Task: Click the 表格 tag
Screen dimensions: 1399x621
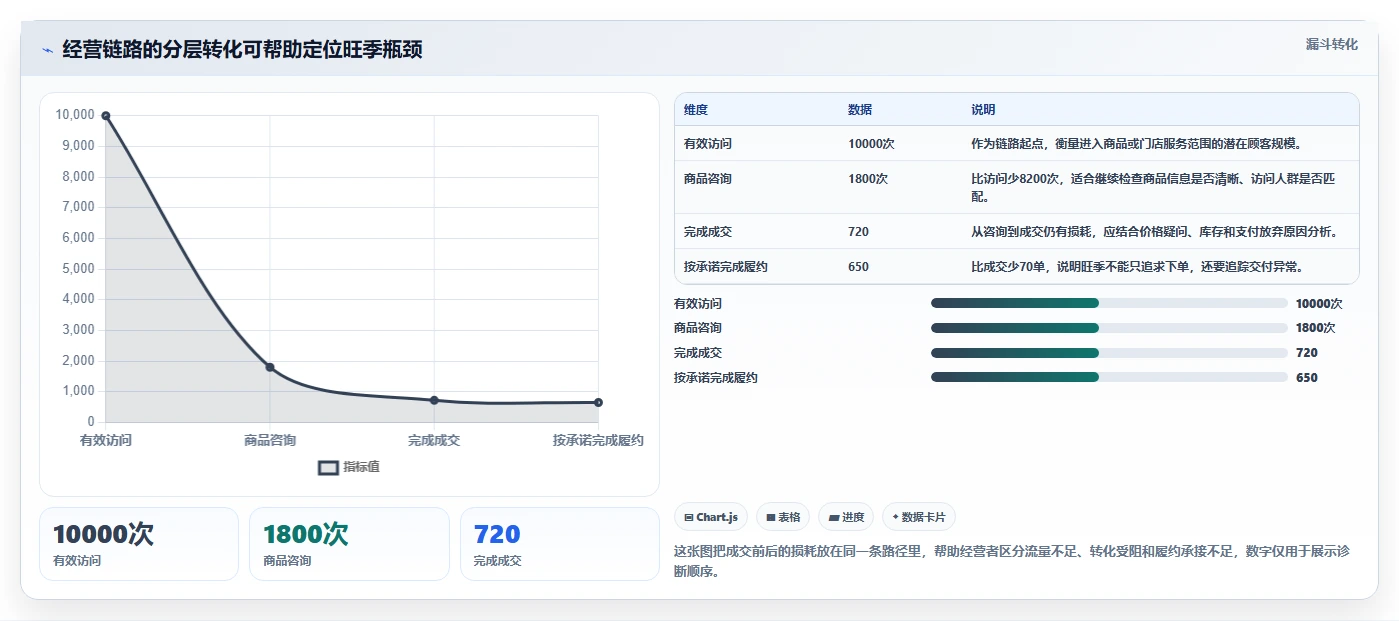Action: point(783,517)
